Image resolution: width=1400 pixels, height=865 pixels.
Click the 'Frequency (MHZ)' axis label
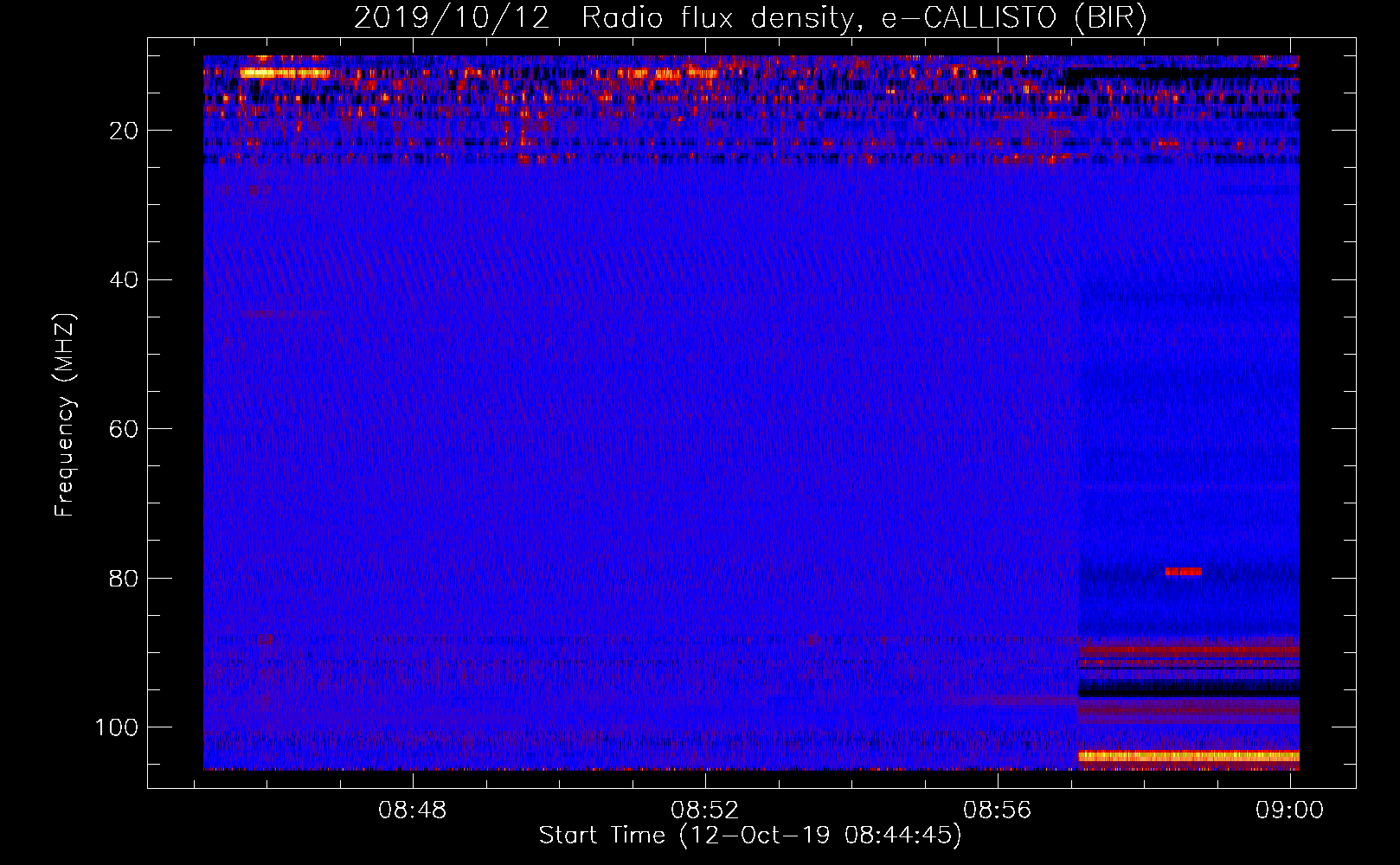[x=66, y=415]
